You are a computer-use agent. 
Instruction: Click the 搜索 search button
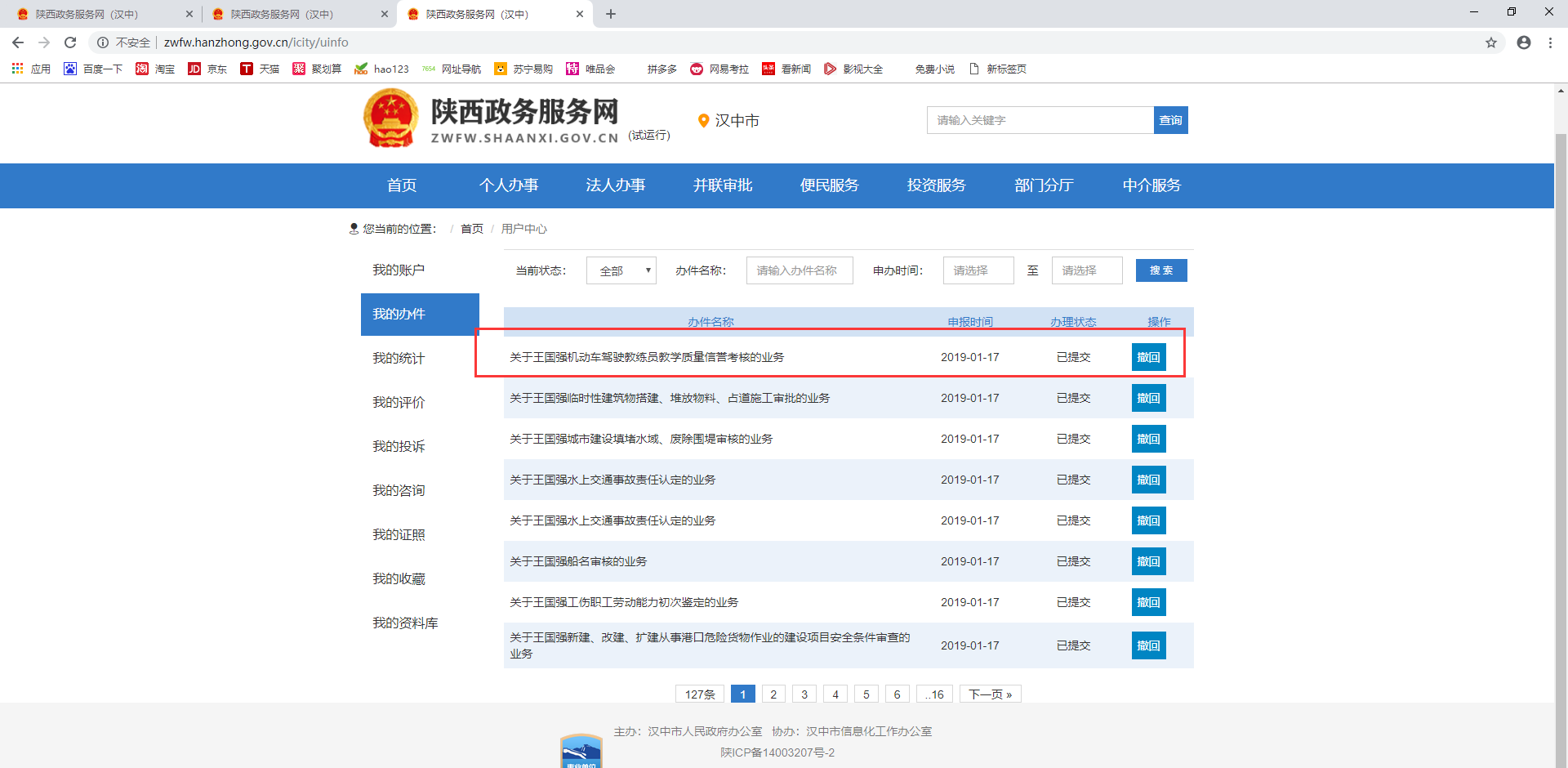pyautogui.click(x=1160, y=270)
